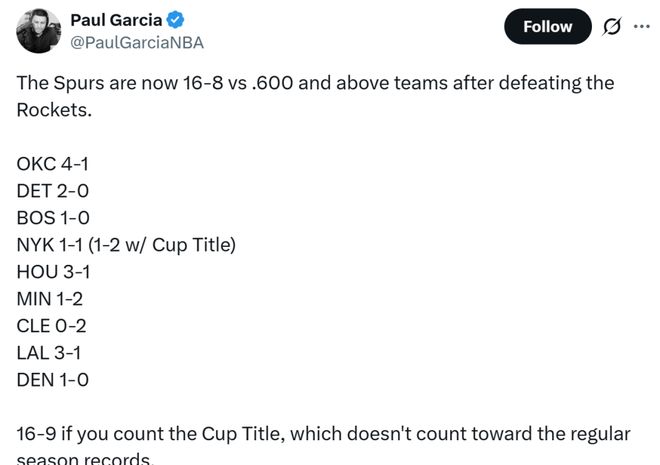Click the "MIN 1-2" record line
The image size is (660, 465).
(53, 298)
